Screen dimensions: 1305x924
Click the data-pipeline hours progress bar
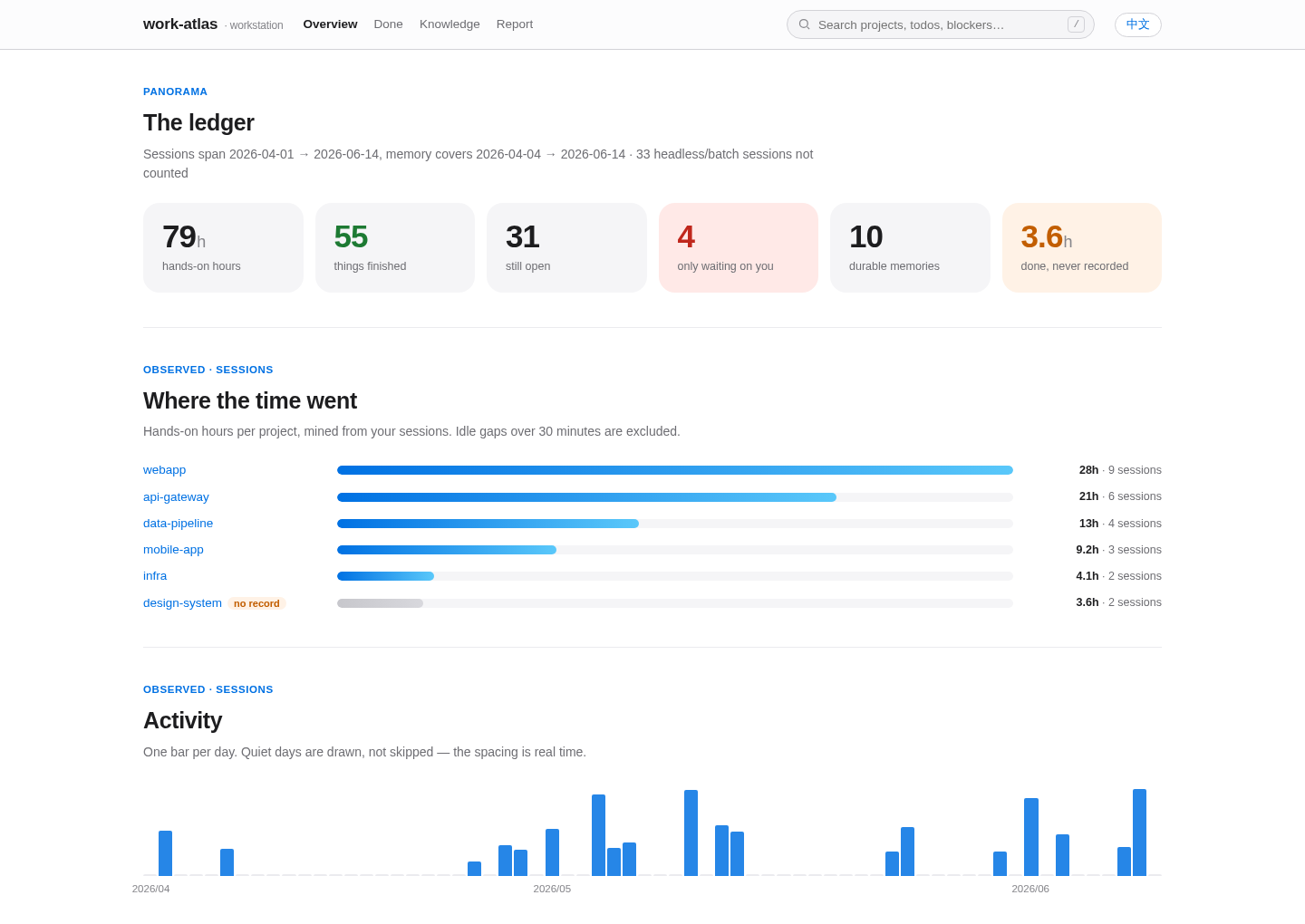click(488, 524)
